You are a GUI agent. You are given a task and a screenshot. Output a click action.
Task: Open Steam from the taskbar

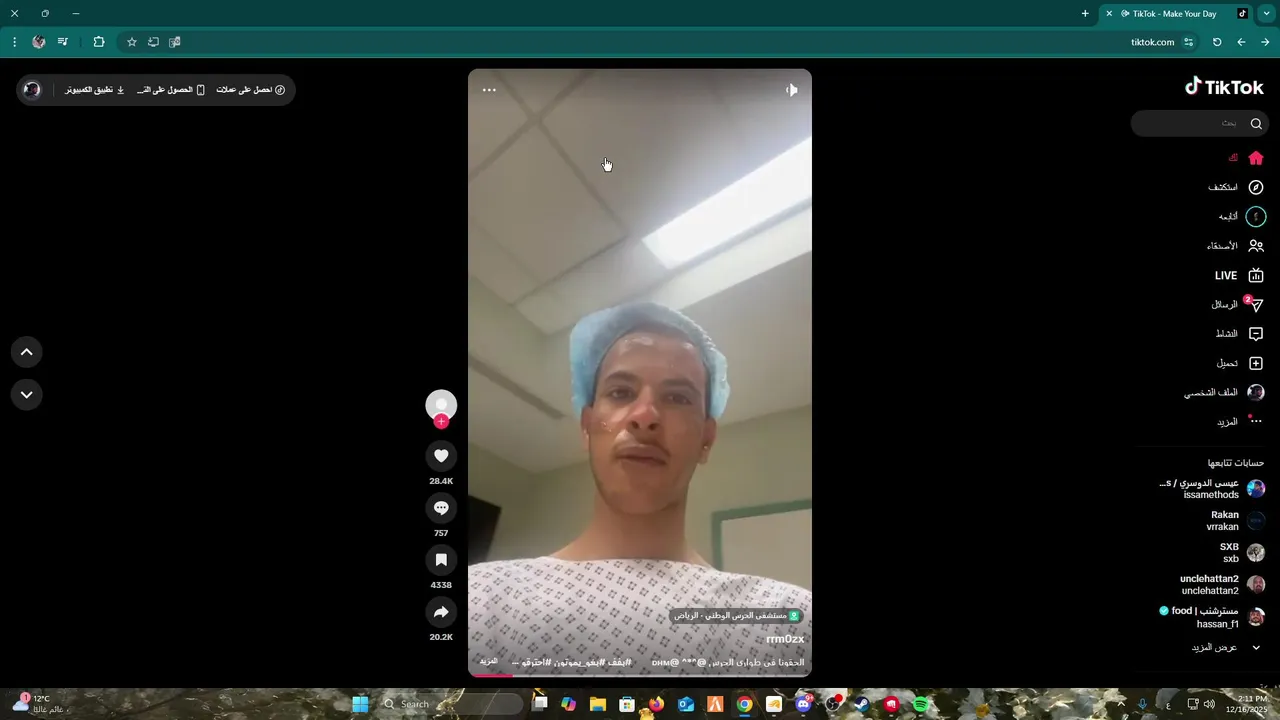(x=862, y=704)
